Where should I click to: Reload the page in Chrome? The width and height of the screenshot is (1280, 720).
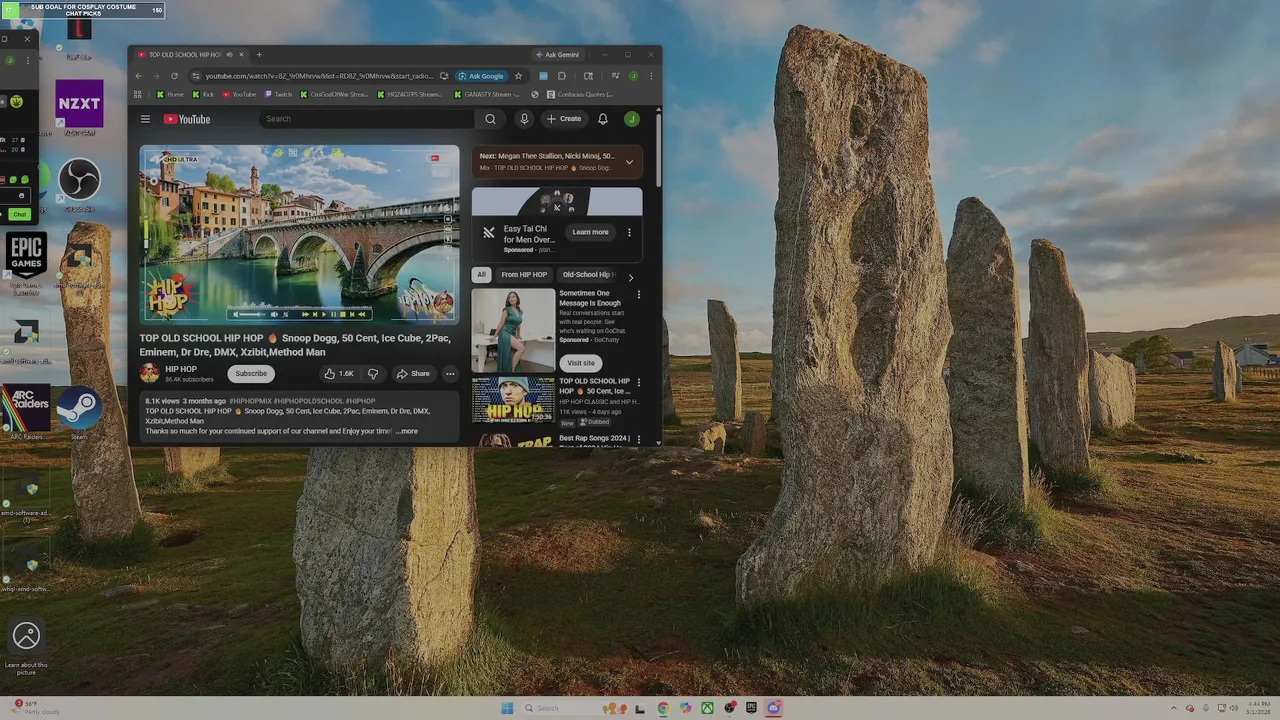tap(174, 76)
